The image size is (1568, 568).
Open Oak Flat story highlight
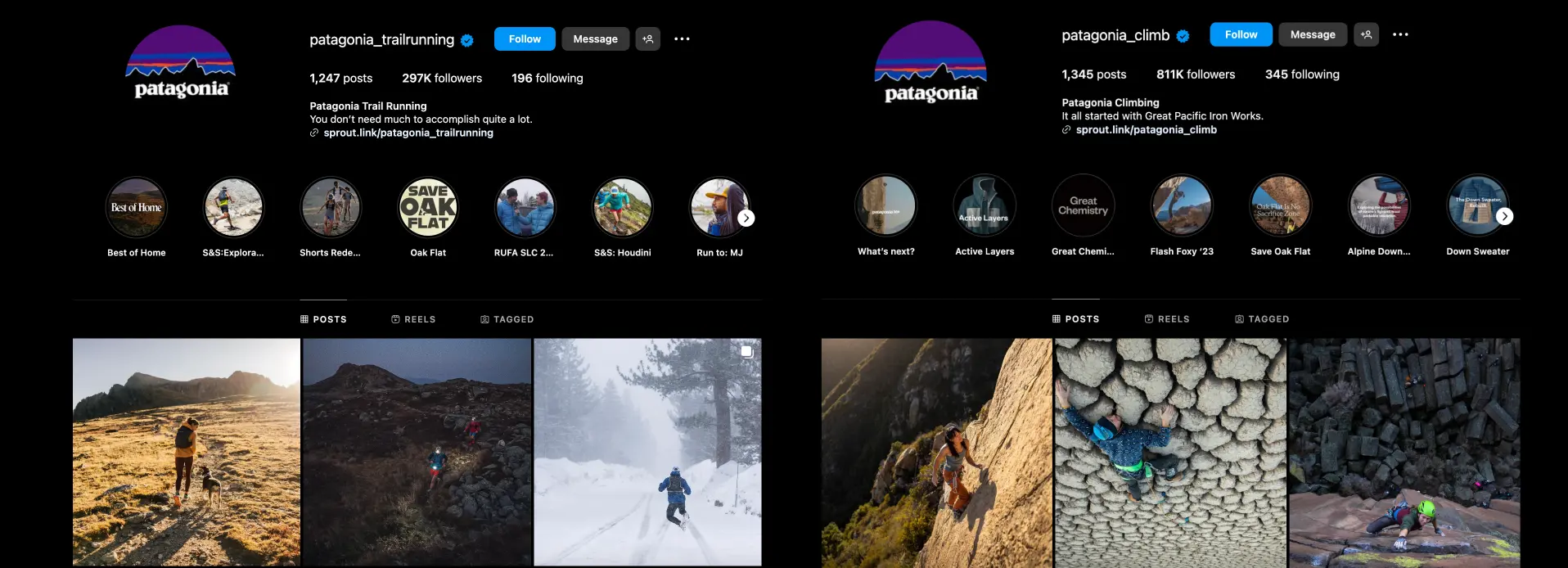428,207
